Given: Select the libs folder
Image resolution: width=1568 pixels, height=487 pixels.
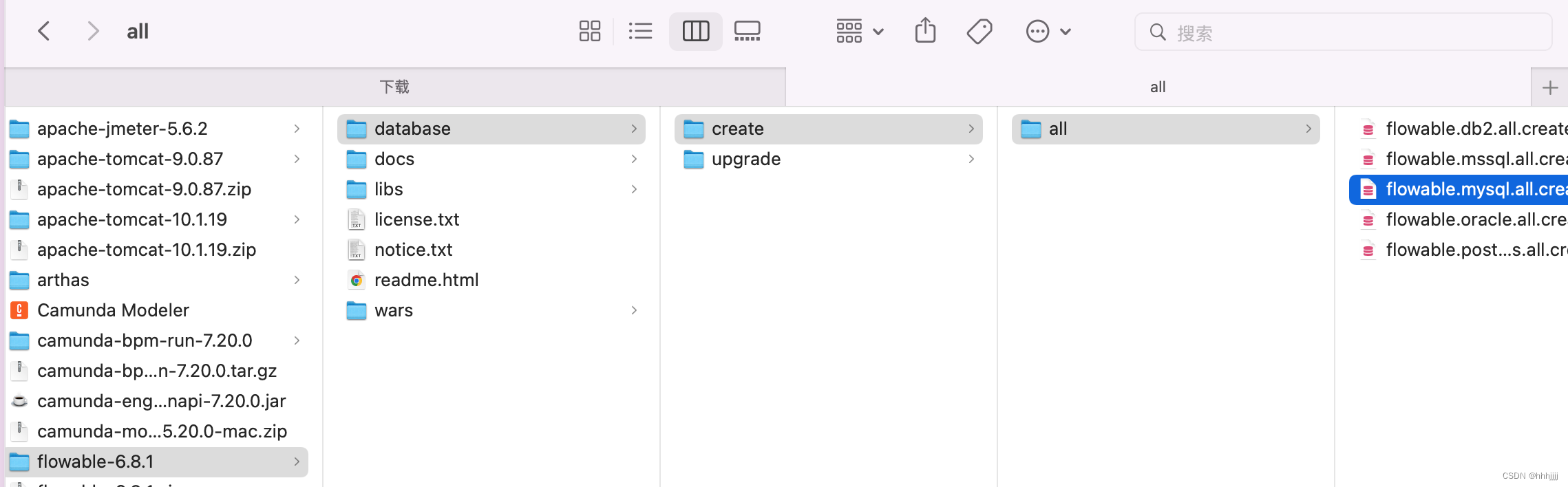Looking at the screenshot, I should coord(491,189).
